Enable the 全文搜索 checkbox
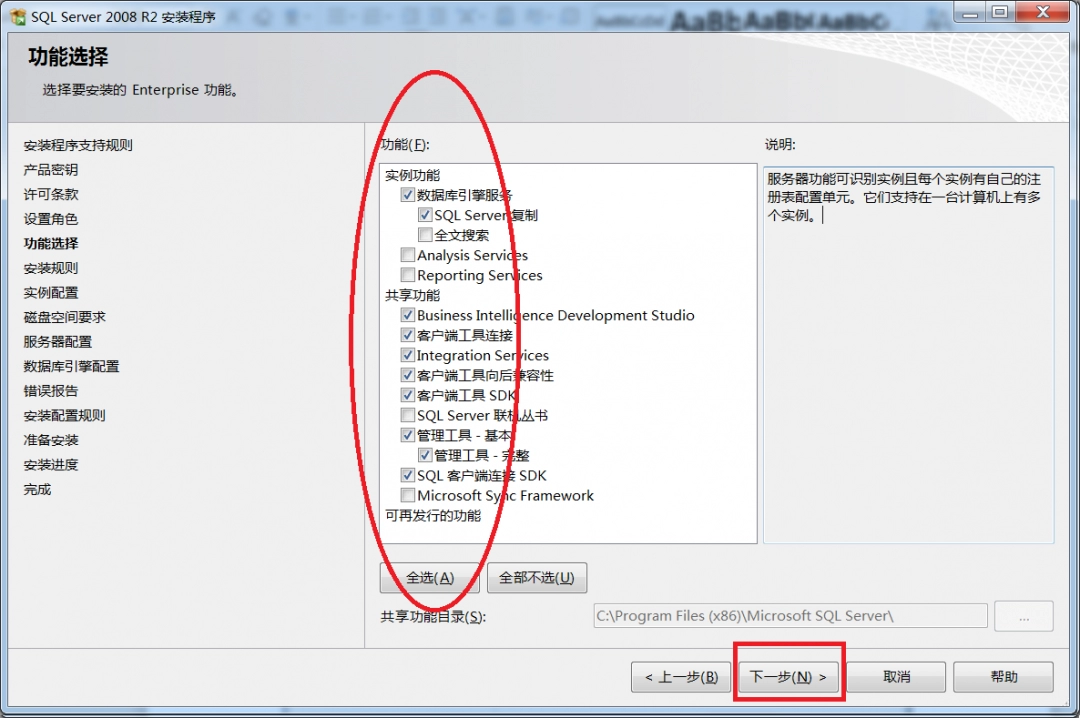This screenshot has height=718, width=1080. coord(426,235)
